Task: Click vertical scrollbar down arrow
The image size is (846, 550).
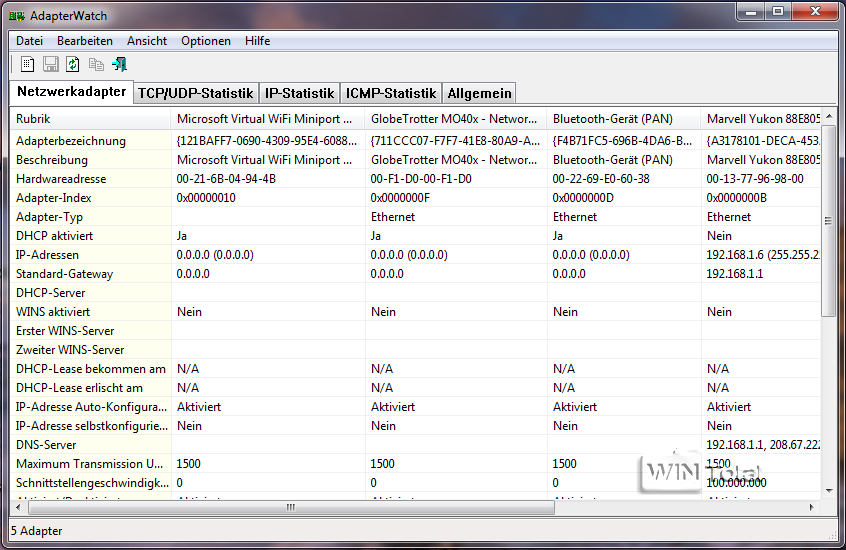Action: pos(829,490)
